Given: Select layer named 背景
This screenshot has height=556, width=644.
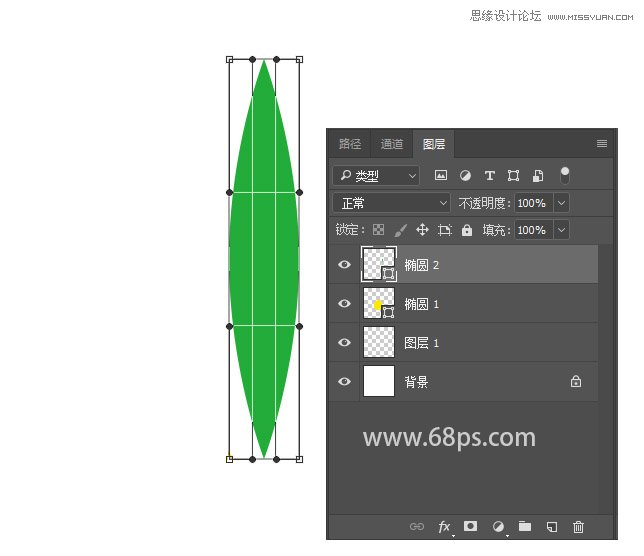Looking at the screenshot, I should (416, 382).
